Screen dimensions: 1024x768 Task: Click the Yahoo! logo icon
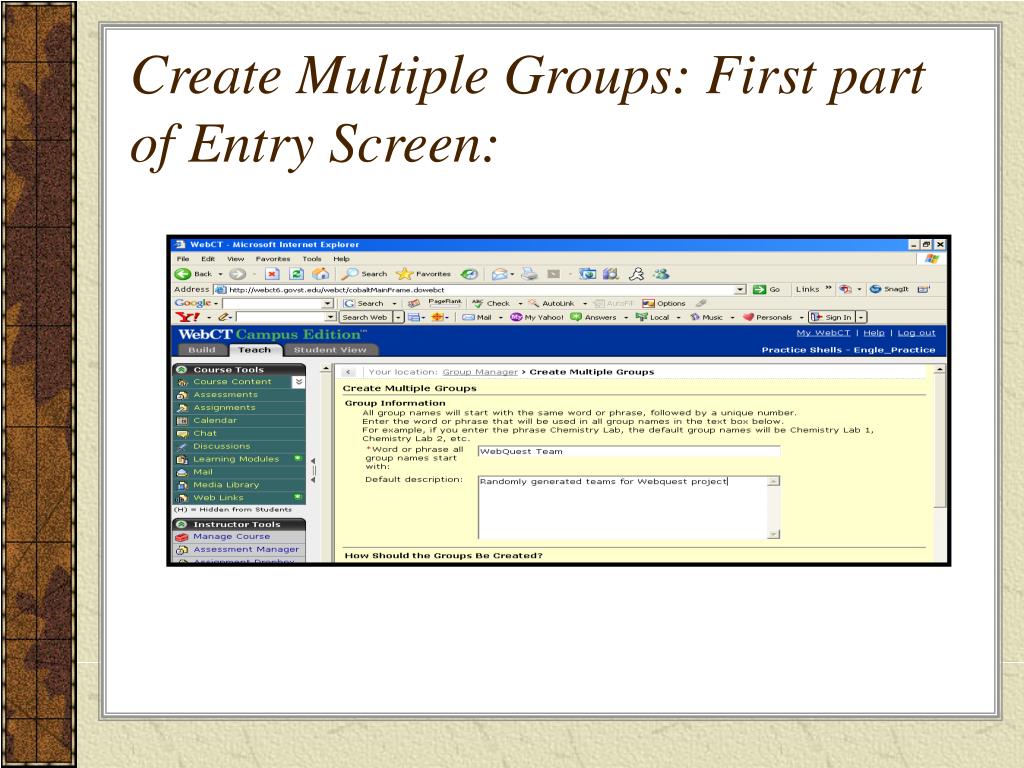point(188,317)
